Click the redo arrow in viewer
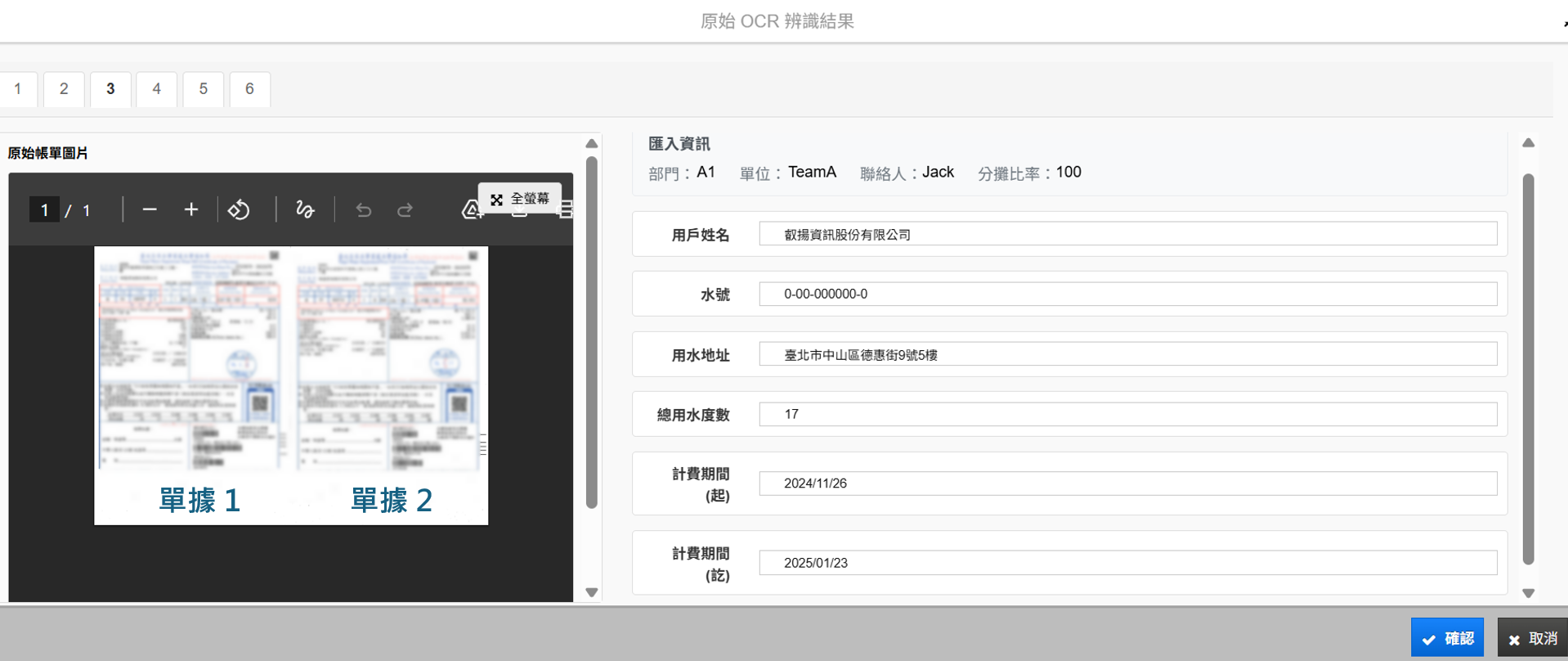 (x=405, y=211)
